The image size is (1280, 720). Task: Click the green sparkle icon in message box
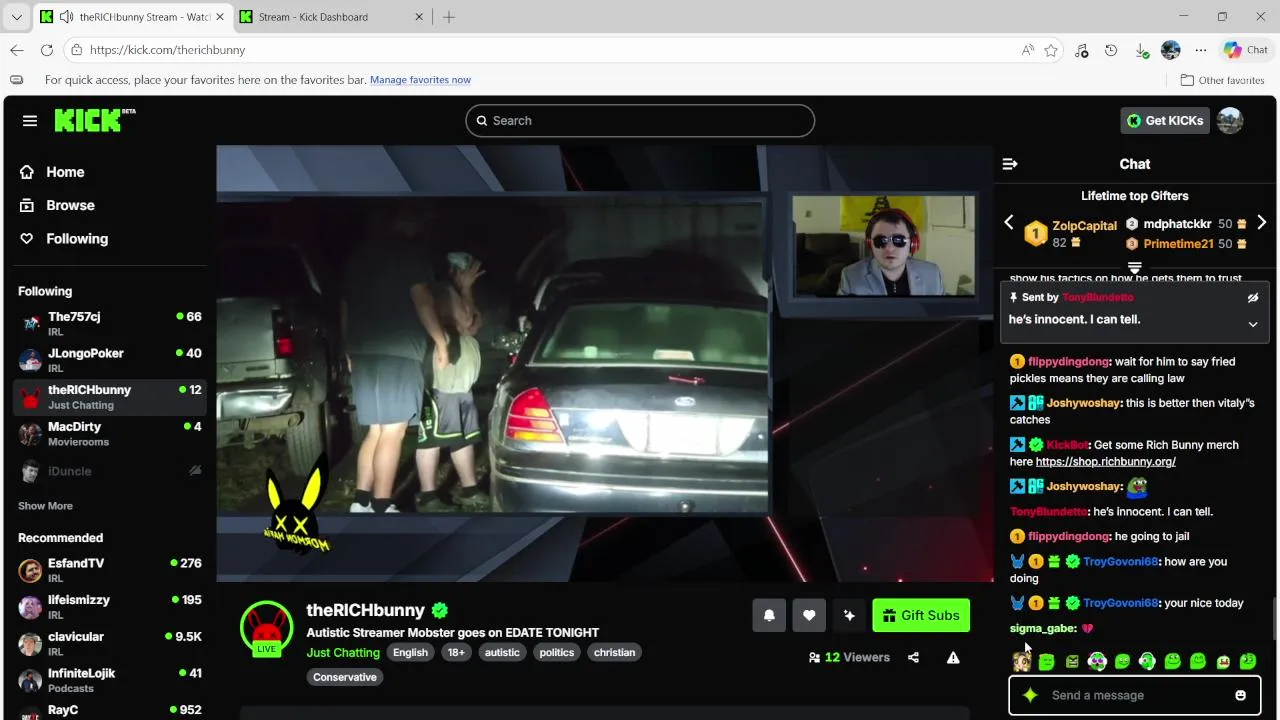1031,695
